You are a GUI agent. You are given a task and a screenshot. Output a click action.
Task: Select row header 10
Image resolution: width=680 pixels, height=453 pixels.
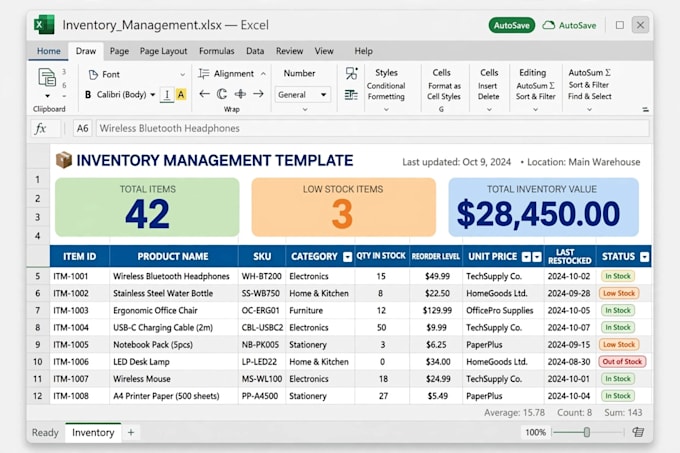[x=38, y=362]
